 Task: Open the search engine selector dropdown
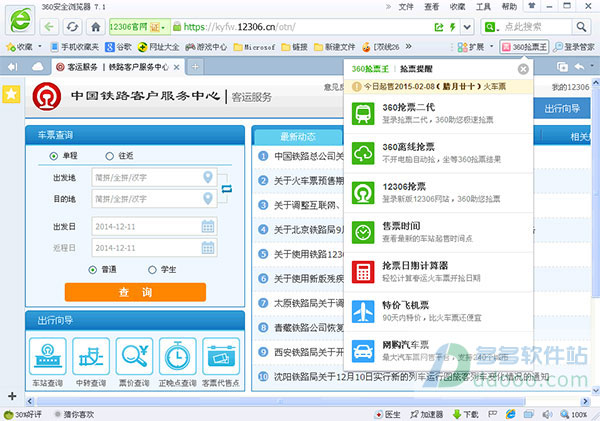[491, 27]
